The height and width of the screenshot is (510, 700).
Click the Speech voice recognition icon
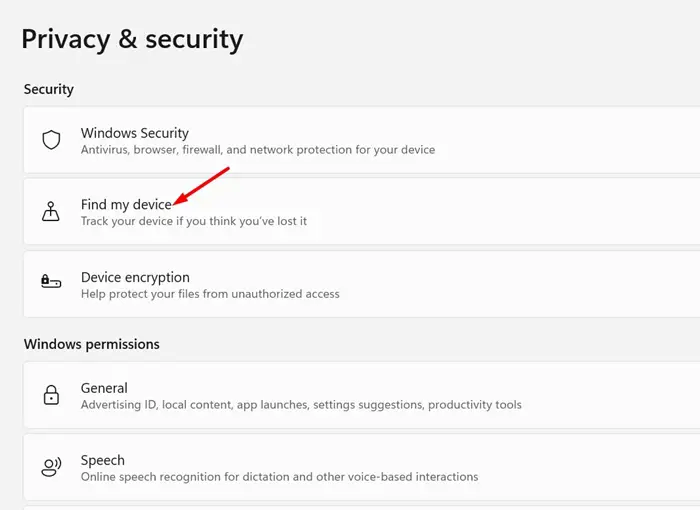[51, 467]
